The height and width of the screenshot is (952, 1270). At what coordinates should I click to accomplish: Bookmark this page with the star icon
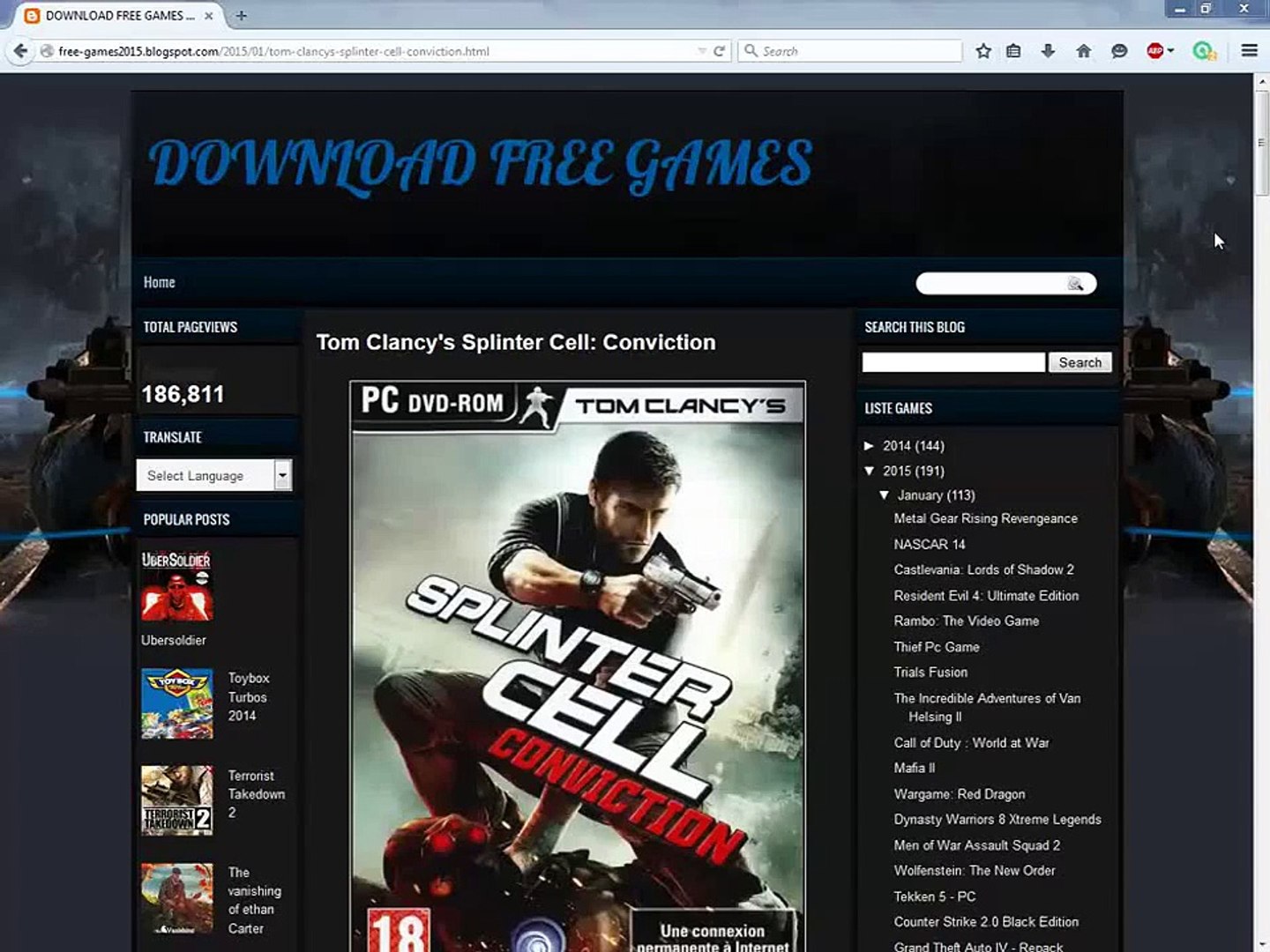(x=983, y=51)
